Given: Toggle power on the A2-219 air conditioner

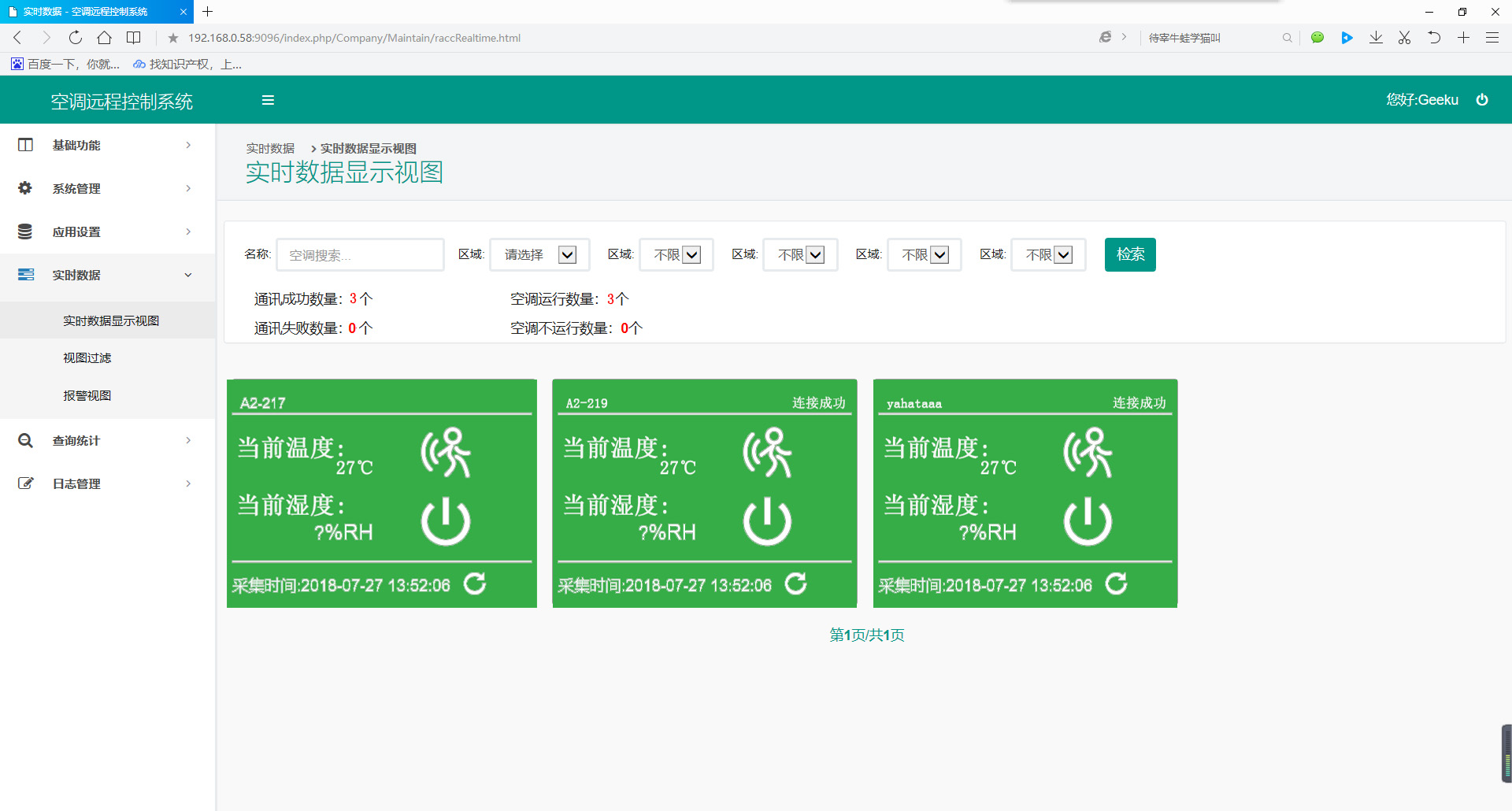Looking at the screenshot, I should [x=767, y=521].
